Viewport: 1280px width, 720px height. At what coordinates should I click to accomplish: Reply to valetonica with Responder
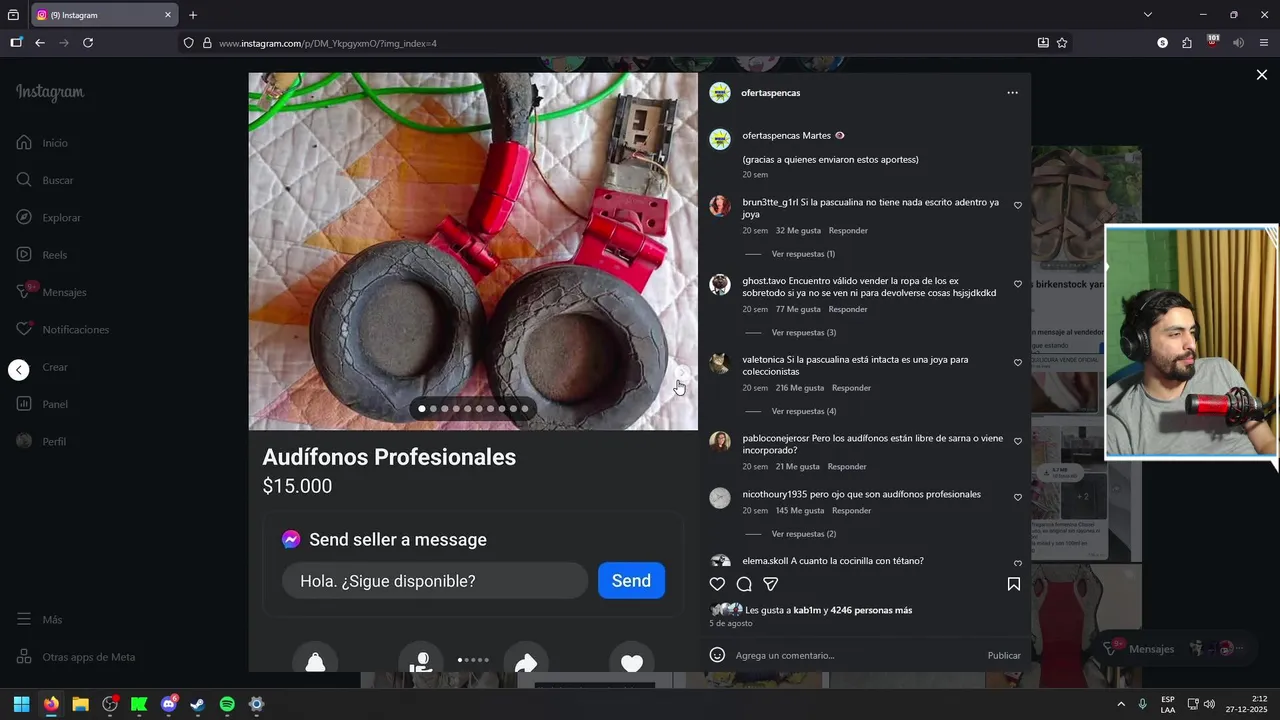(x=851, y=388)
